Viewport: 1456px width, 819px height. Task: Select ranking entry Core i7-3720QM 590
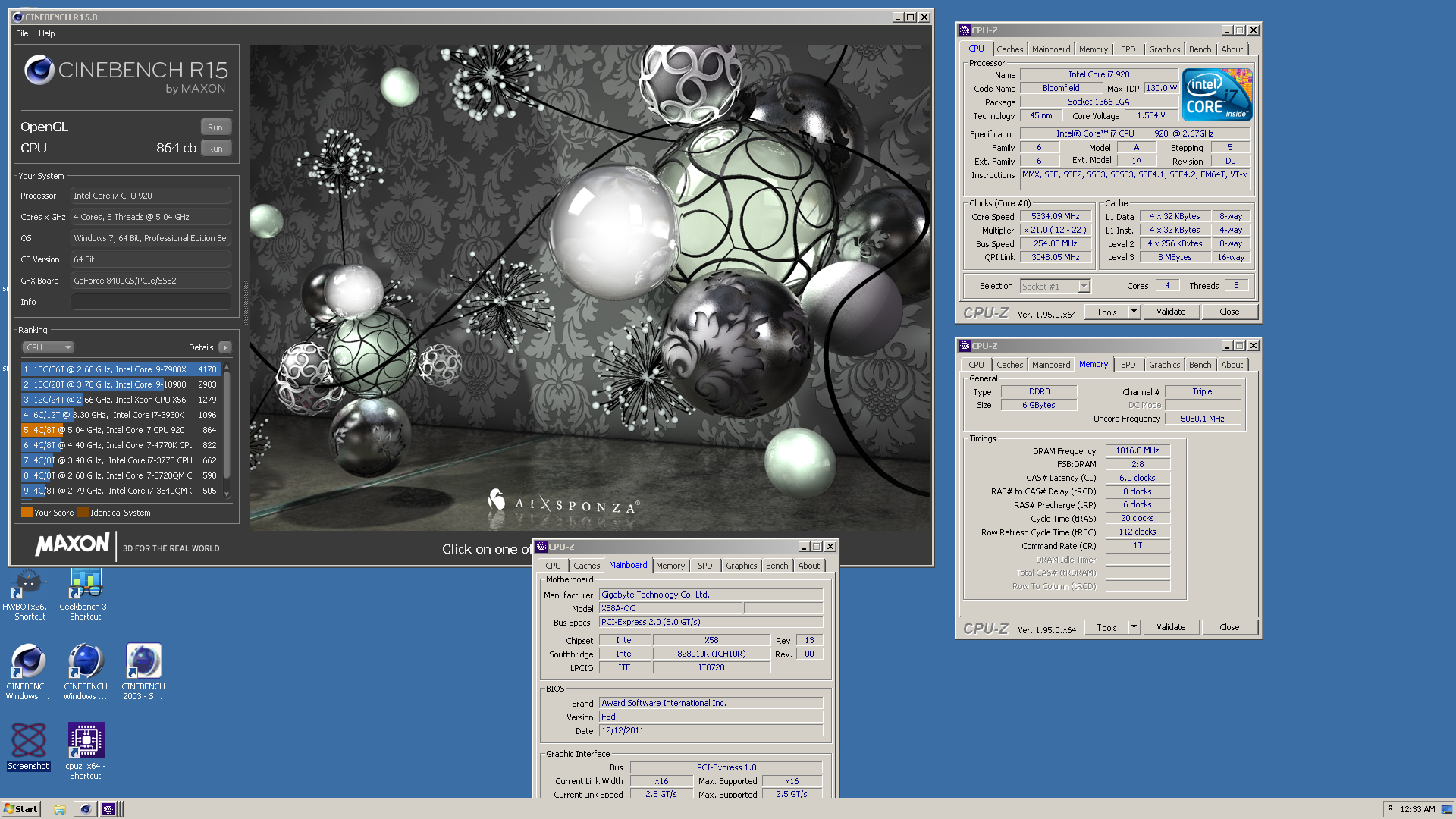pos(121,475)
